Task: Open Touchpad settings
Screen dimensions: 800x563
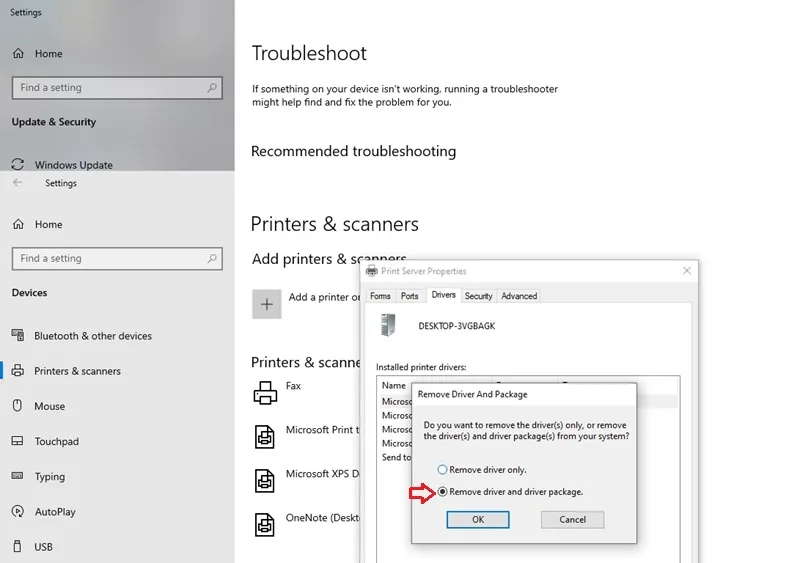Action: click(57, 441)
